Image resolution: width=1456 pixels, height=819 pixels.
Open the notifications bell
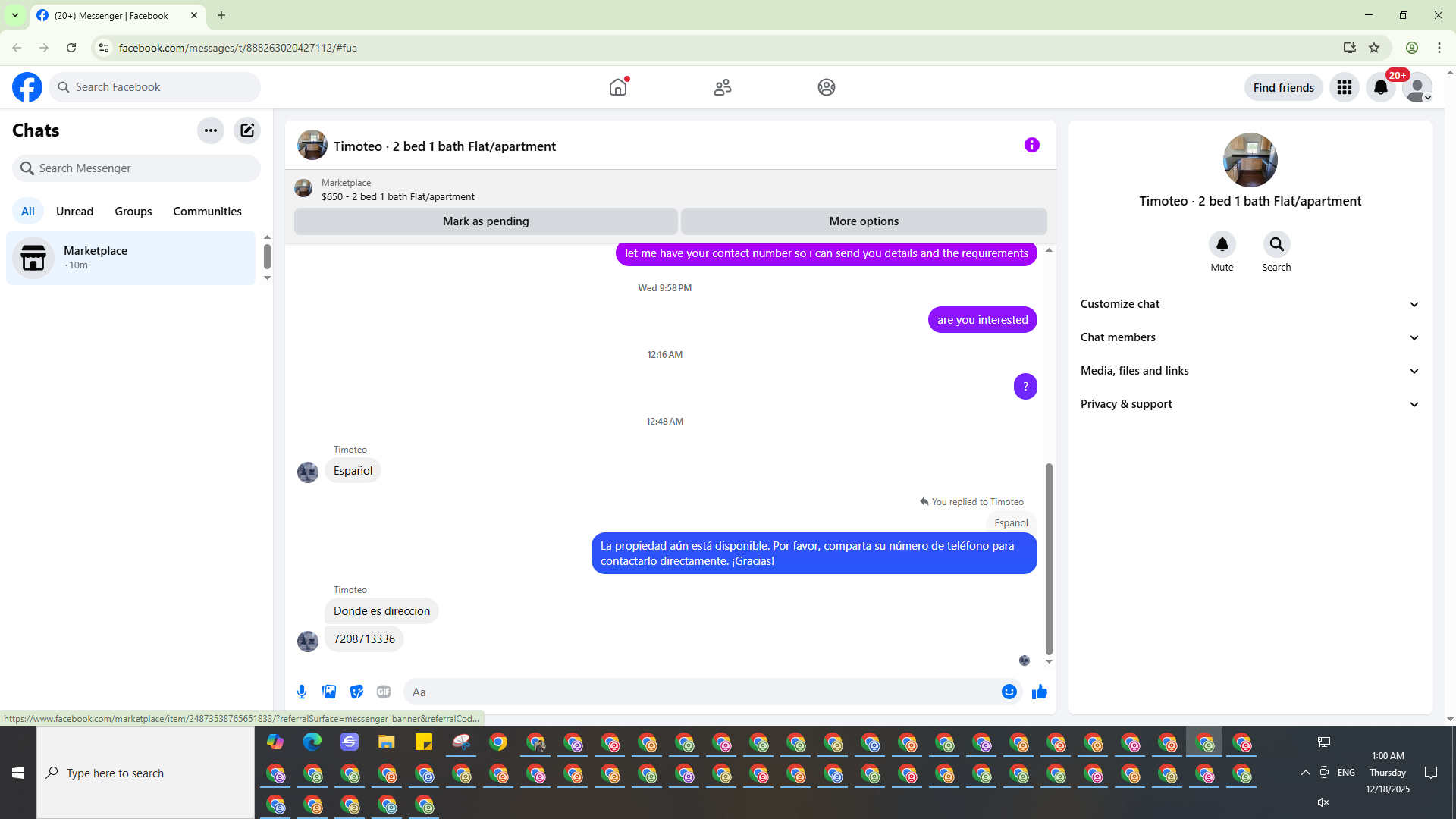click(x=1381, y=87)
